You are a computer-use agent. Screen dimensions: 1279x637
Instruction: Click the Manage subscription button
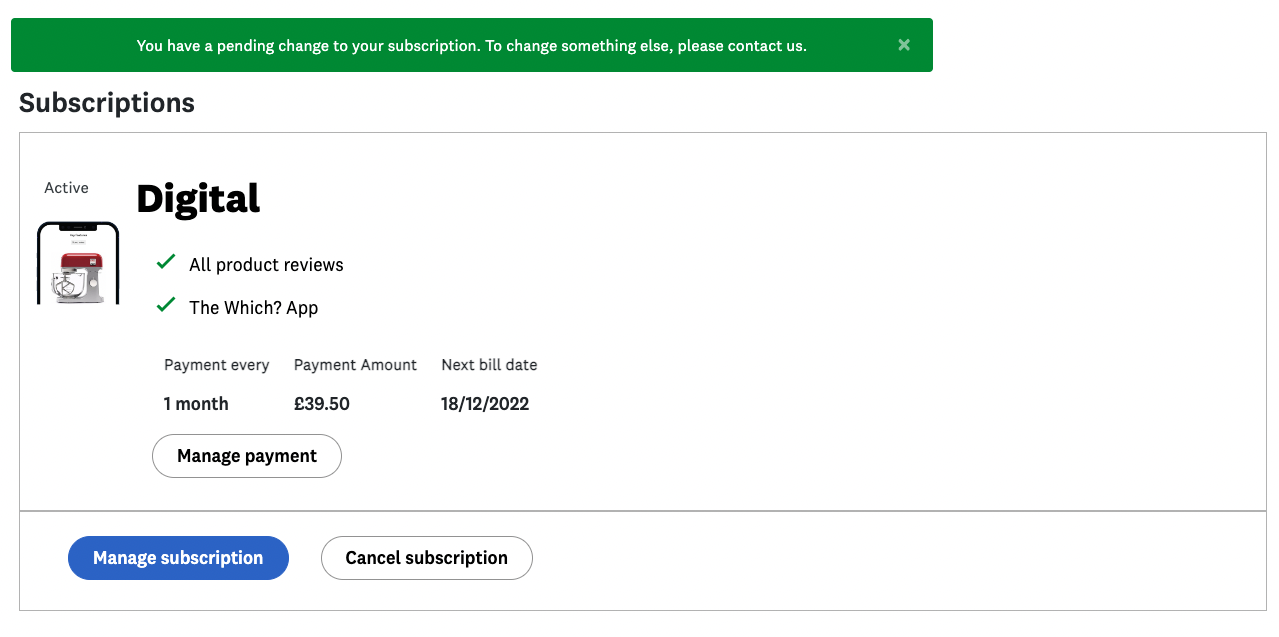click(x=178, y=557)
